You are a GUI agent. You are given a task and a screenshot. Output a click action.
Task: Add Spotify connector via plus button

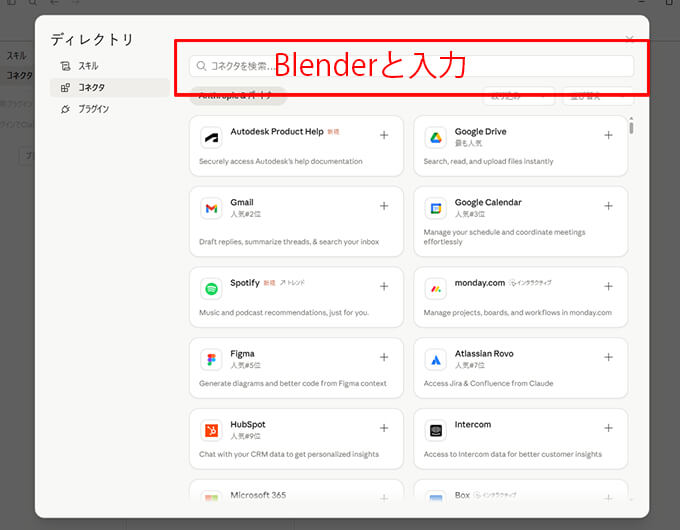coord(384,286)
